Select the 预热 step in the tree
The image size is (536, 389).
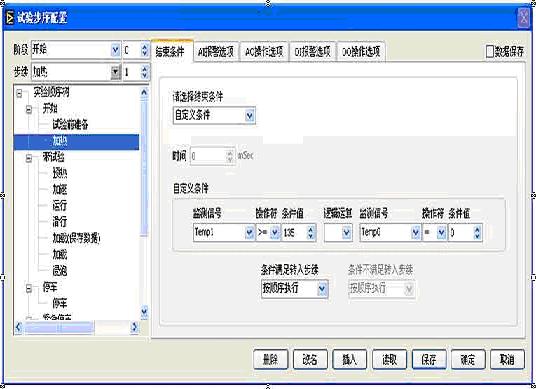point(59,174)
